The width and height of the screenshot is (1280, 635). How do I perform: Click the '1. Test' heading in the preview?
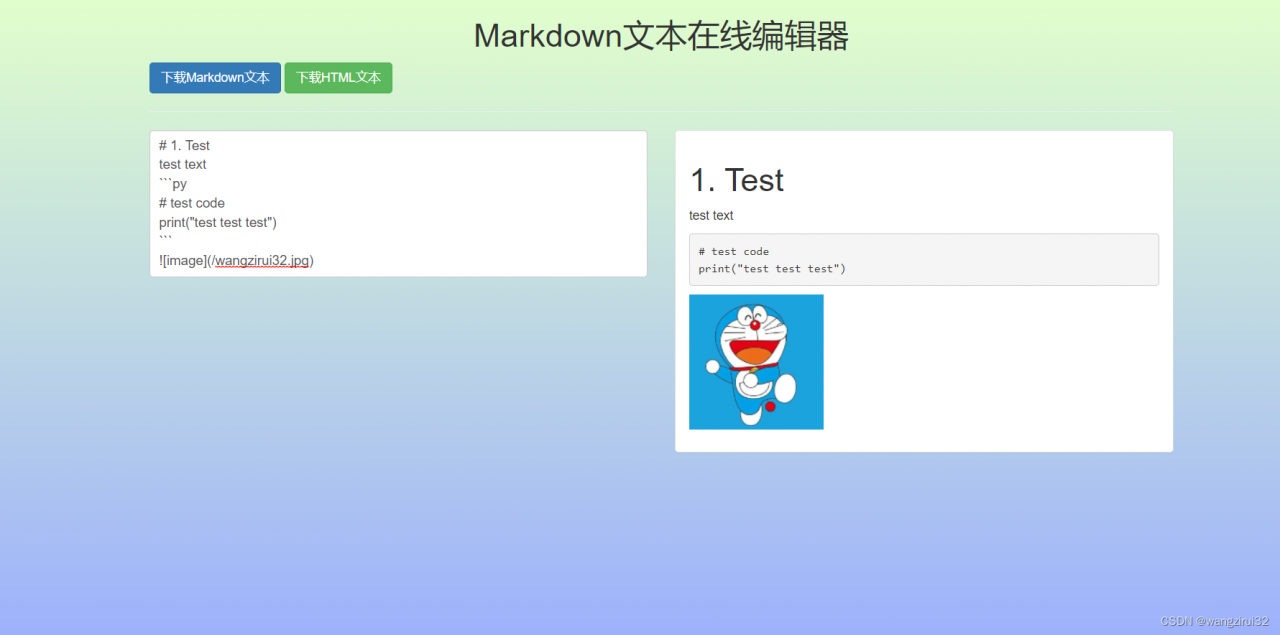(x=736, y=180)
